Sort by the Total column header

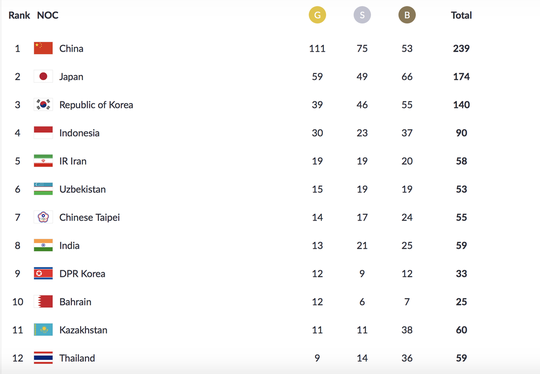coord(461,15)
